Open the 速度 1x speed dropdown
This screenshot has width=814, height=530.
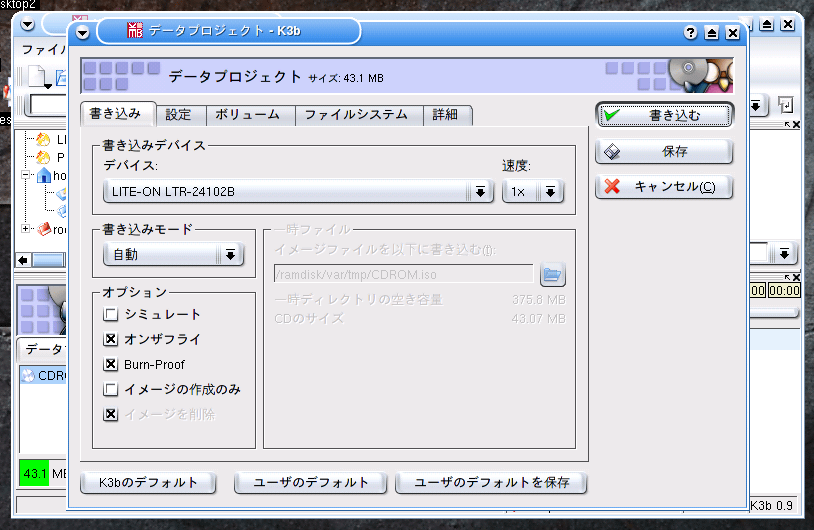tap(533, 192)
